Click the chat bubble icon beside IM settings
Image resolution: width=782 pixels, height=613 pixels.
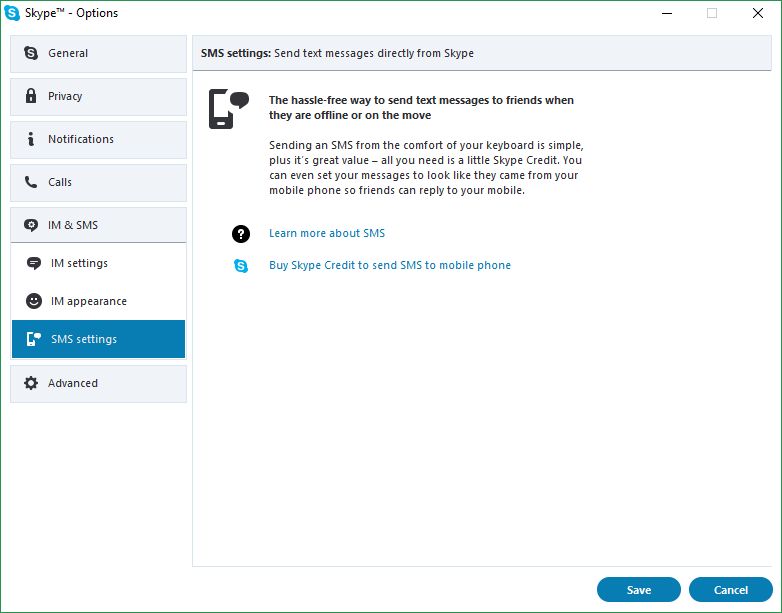click(33, 263)
